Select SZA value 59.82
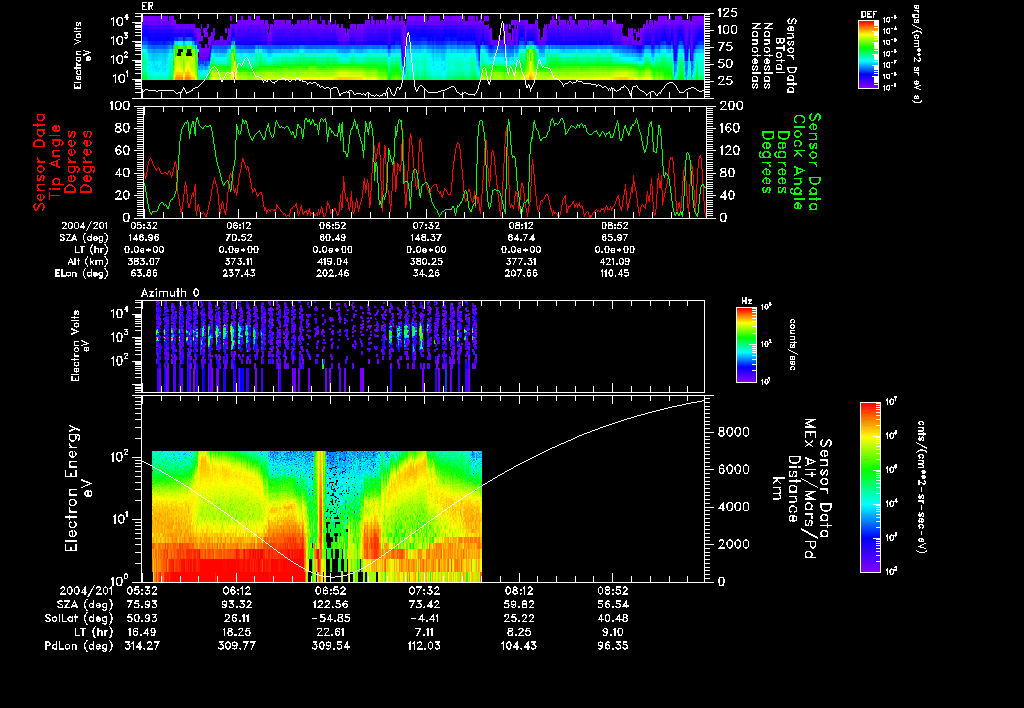1024x708 pixels. click(519, 604)
